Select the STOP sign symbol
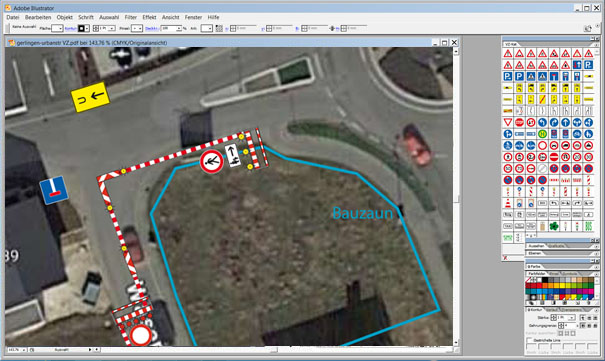 pyautogui.click(x=519, y=123)
